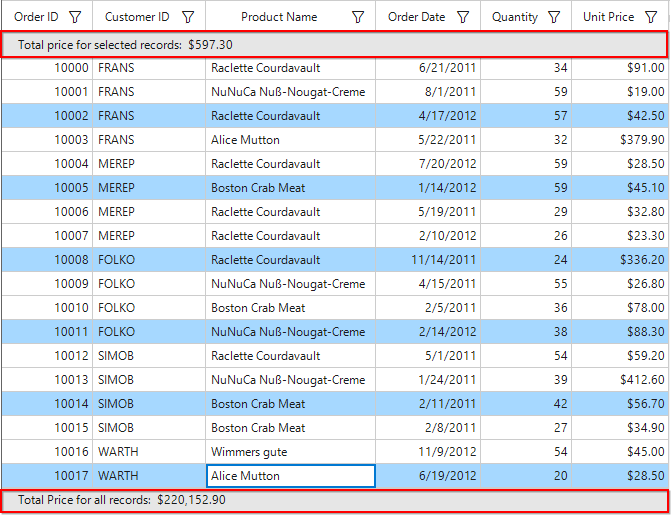The width and height of the screenshot is (671, 515).
Task: Click the order date 1/14/2012
Action: pyautogui.click(x=428, y=188)
